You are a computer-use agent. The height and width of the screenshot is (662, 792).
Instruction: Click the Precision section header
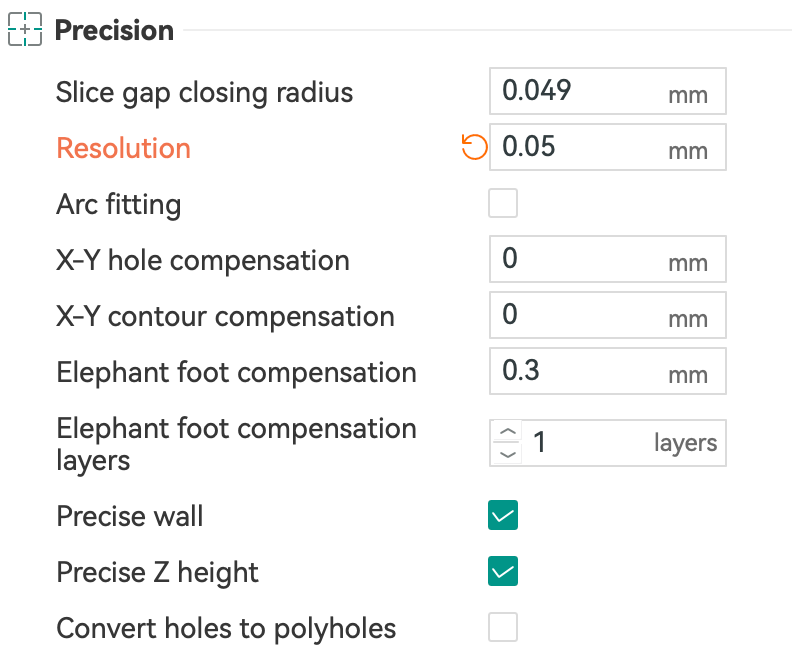pos(114,30)
